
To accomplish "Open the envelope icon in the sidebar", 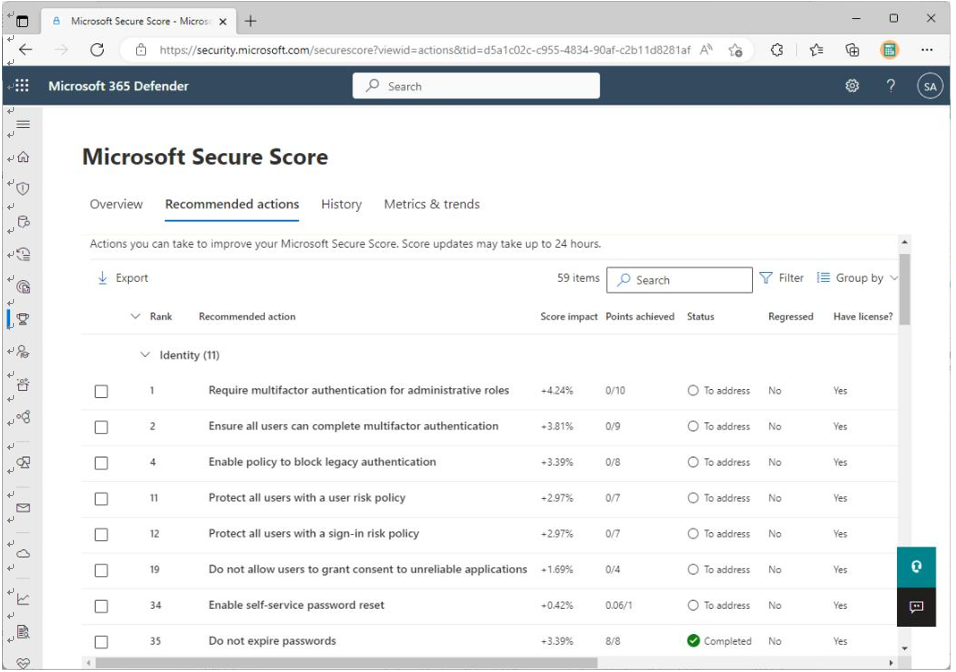I will [x=23, y=507].
